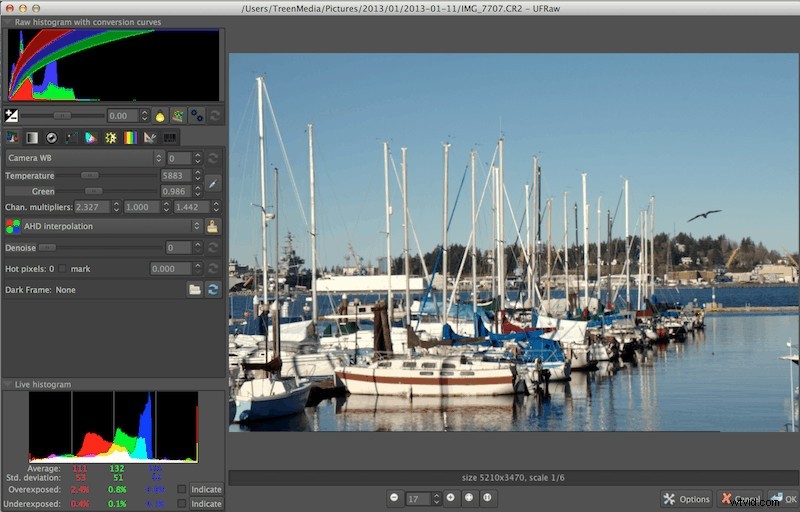Click the stepper for channel multiplier 1.442

[x=216, y=207]
